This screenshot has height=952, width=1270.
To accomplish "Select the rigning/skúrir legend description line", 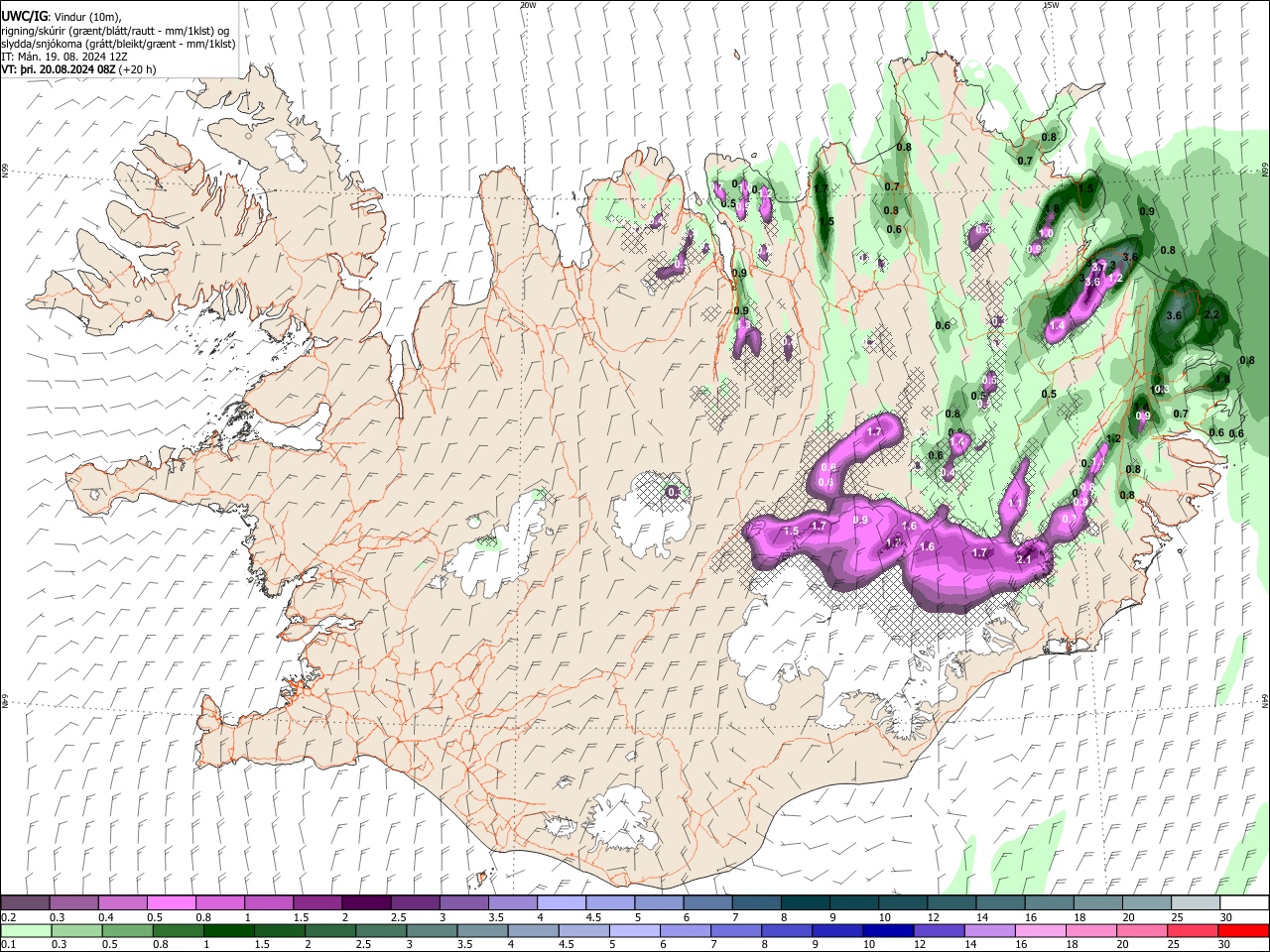I will [115, 31].
